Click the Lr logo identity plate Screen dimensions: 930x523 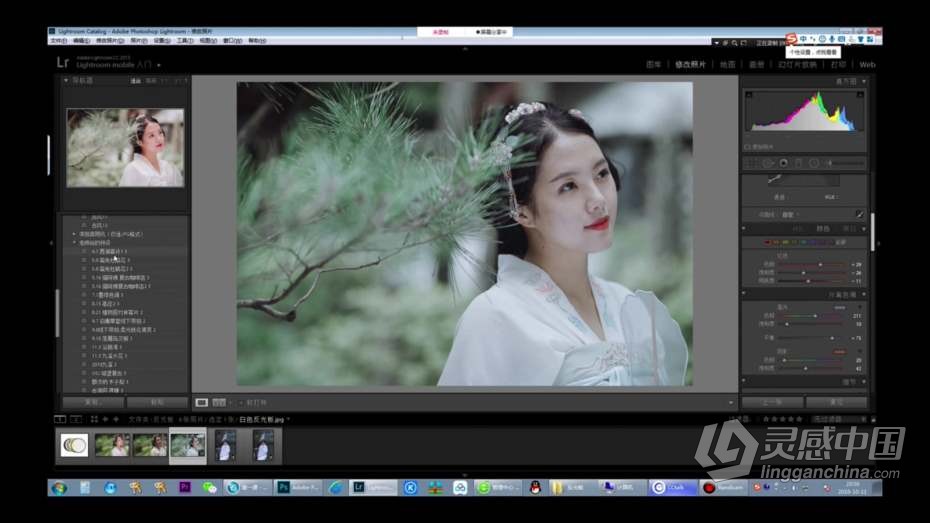click(x=63, y=63)
